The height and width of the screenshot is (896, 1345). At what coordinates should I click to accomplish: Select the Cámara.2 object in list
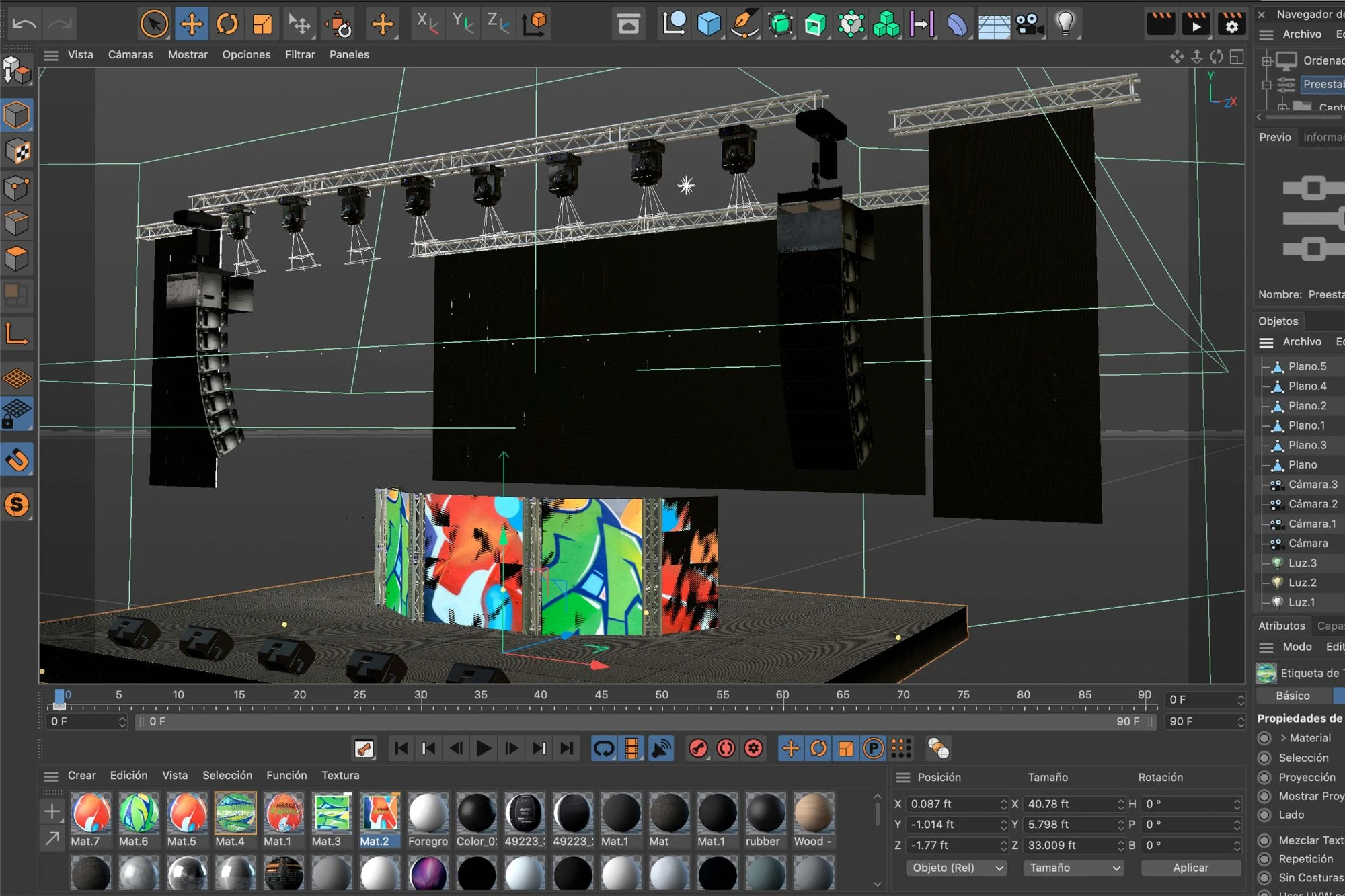1312,504
